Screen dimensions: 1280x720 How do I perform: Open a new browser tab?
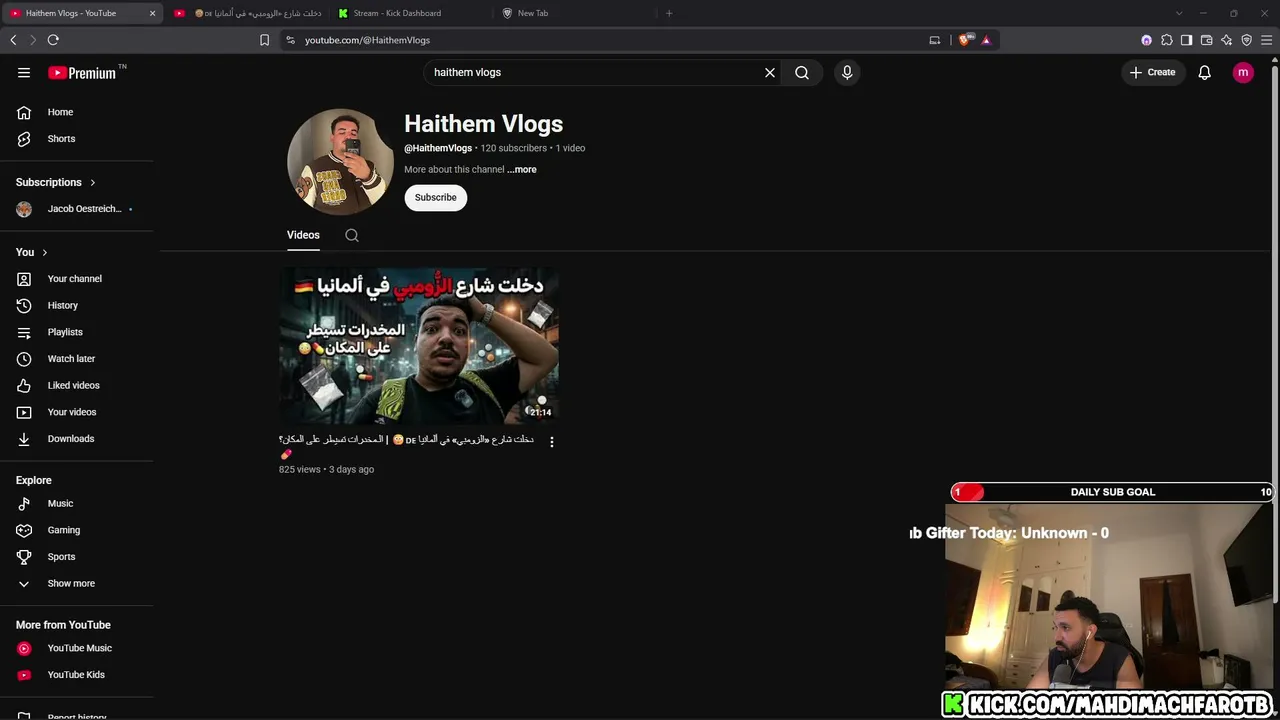(x=669, y=13)
